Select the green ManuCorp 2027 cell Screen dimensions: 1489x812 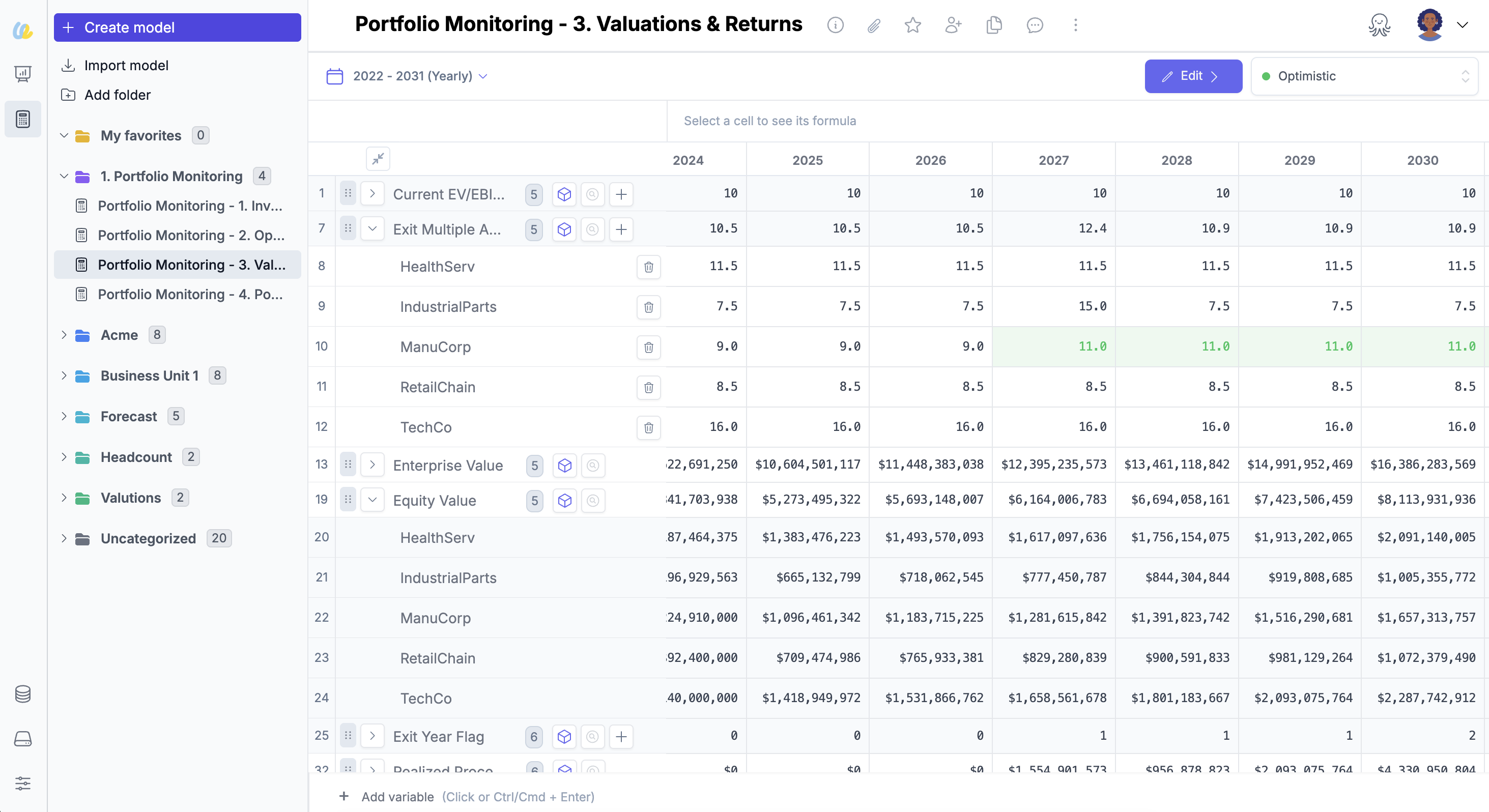[x=1053, y=346]
